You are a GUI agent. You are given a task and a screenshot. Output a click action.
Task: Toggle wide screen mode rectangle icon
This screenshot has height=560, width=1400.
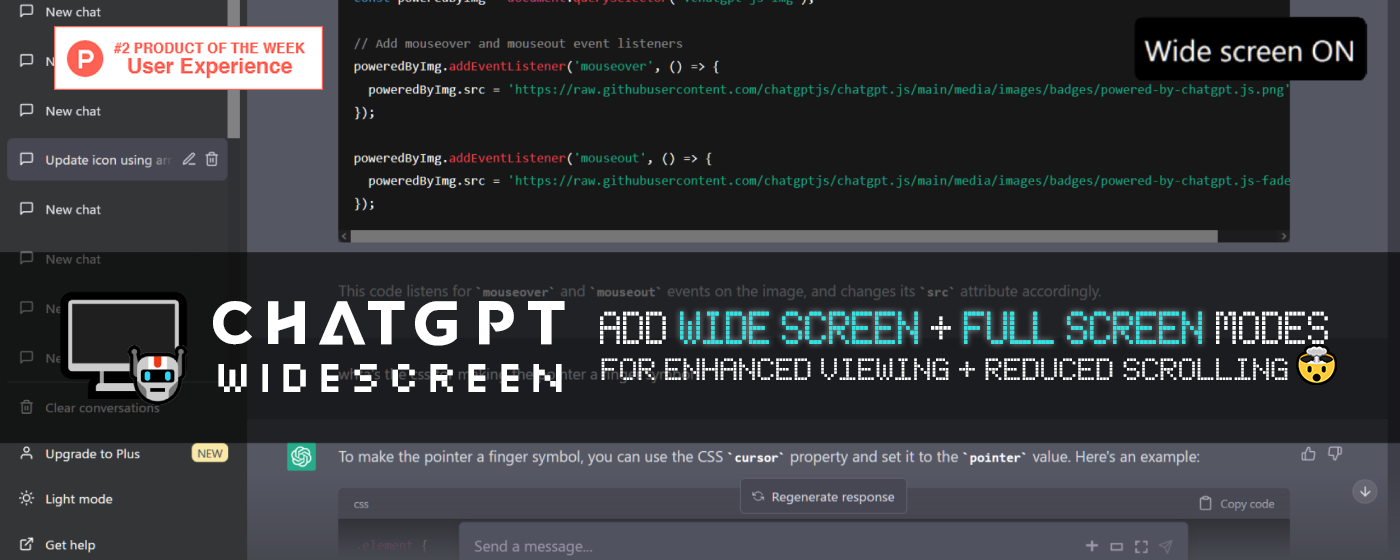pyautogui.click(x=1117, y=546)
